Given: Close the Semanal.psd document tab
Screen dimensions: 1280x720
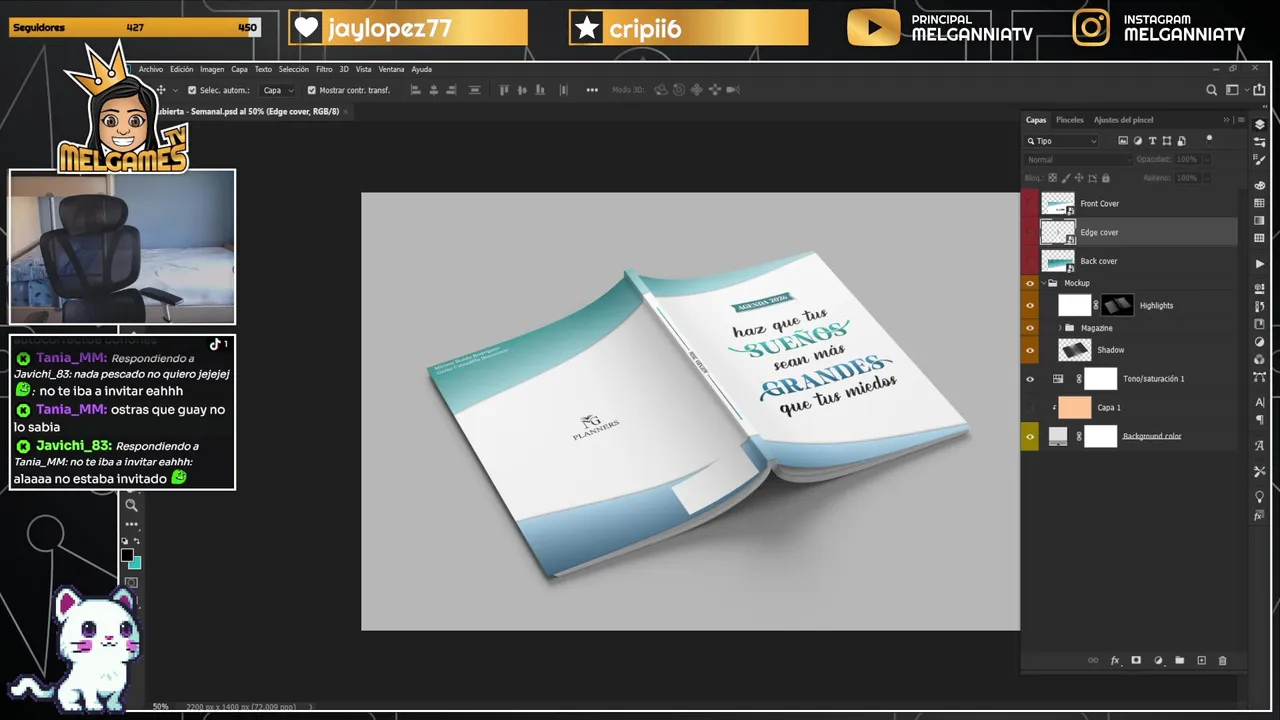Looking at the screenshot, I should 346,112.
